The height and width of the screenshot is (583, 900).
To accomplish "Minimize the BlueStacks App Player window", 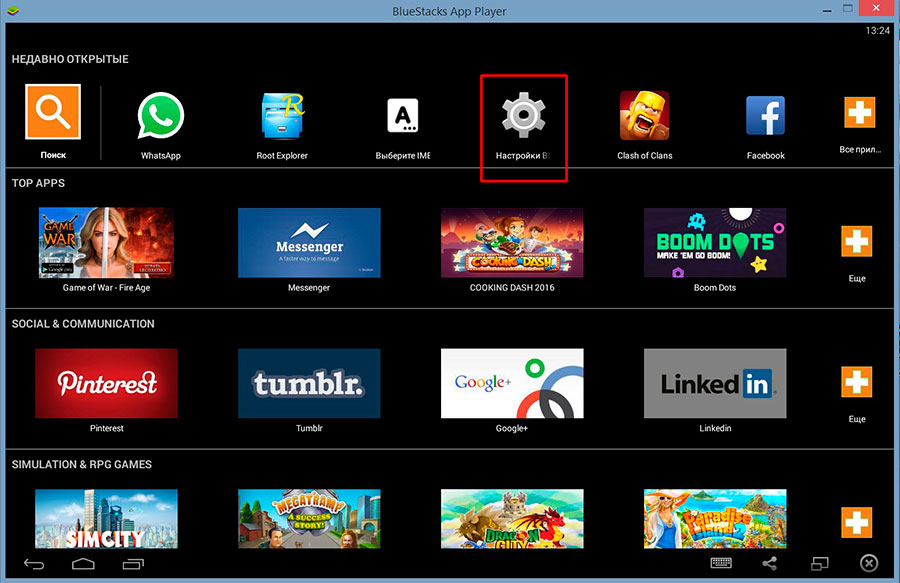I will click(827, 10).
